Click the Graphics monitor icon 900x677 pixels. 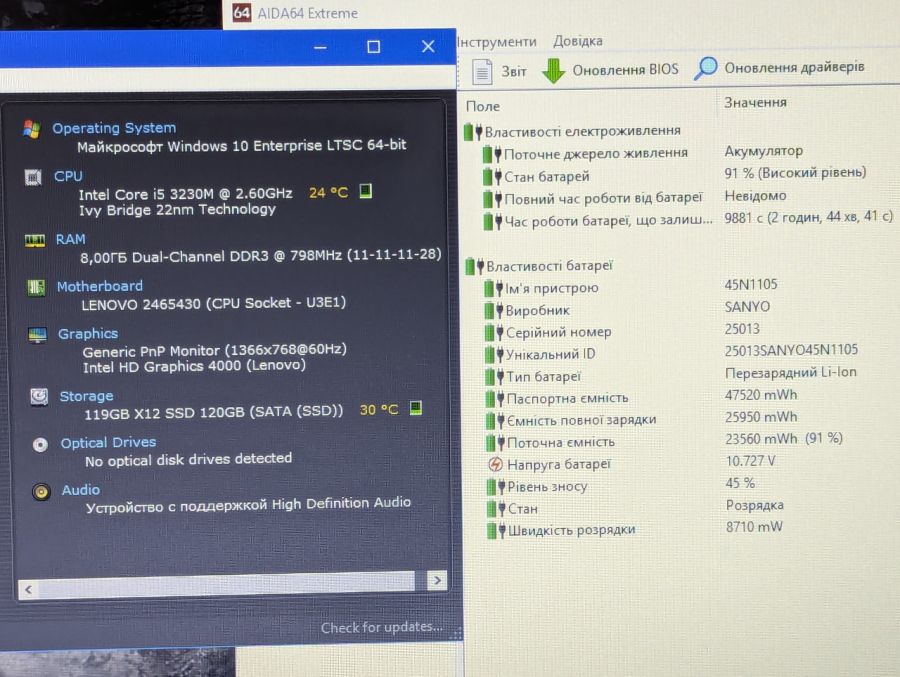click(x=37, y=335)
